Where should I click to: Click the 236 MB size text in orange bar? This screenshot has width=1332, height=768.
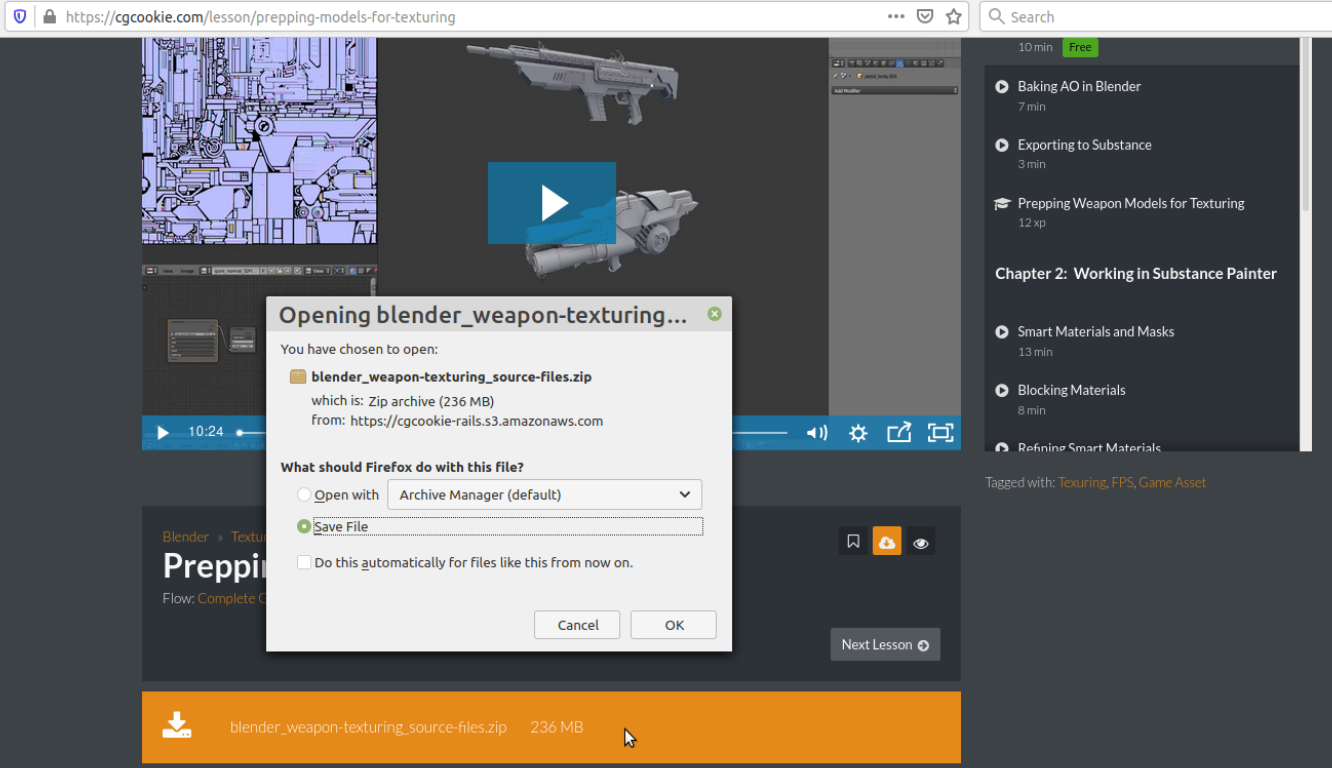[x=557, y=727]
